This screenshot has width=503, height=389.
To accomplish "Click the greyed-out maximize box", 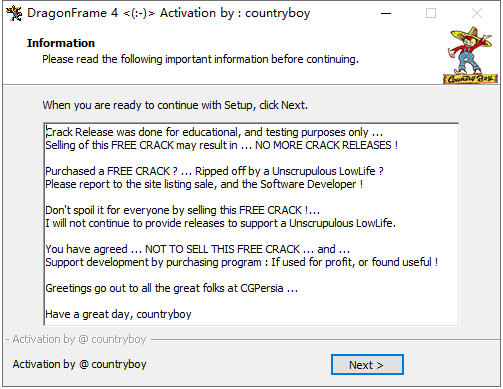I will click(431, 14).
